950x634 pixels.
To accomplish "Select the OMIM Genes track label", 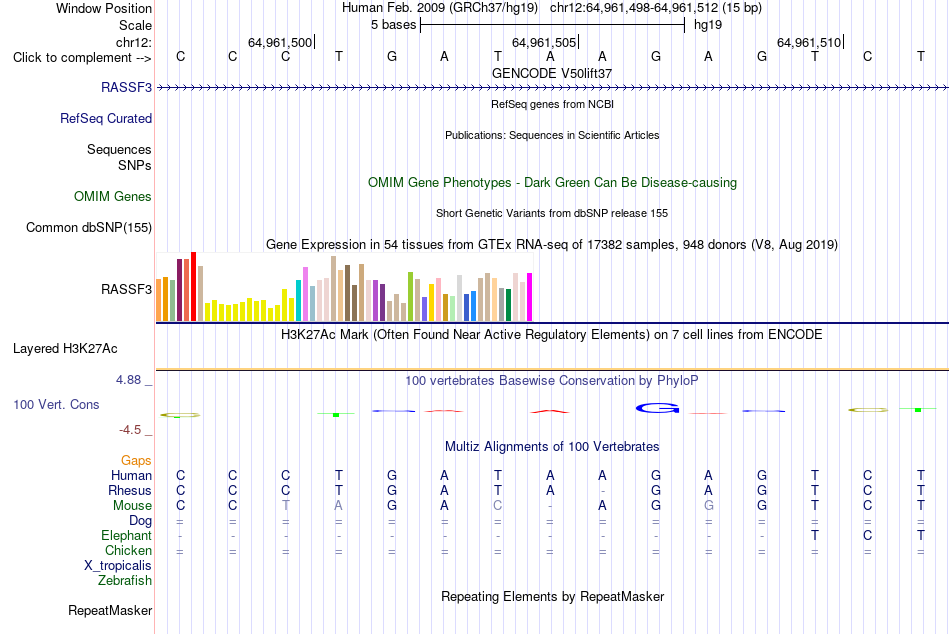I will click(113, 196).
